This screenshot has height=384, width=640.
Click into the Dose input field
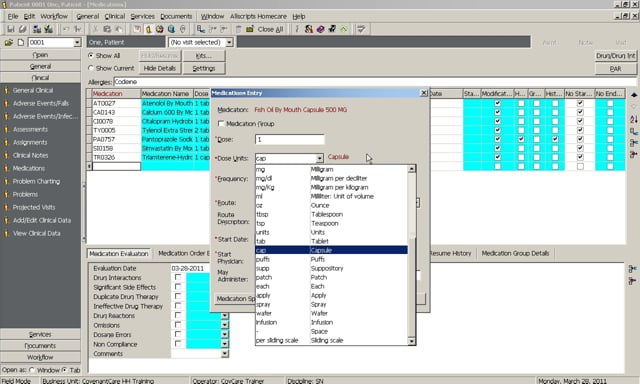290,140
